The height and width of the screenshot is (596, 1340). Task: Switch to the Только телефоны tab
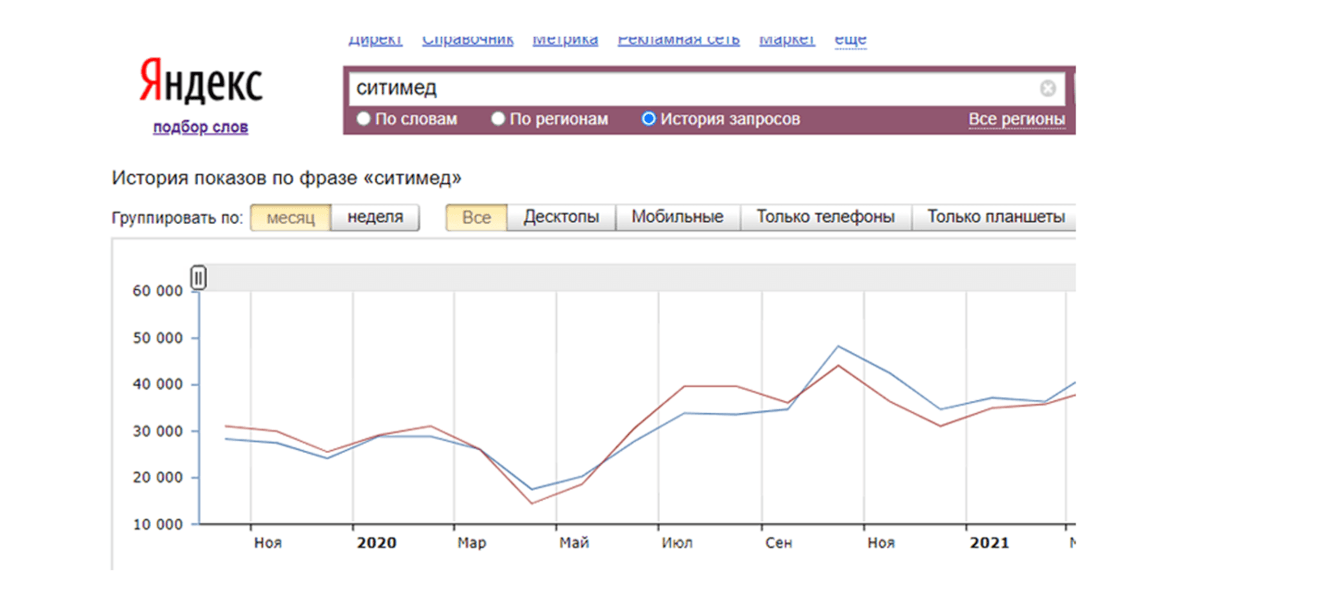point(825,217)
